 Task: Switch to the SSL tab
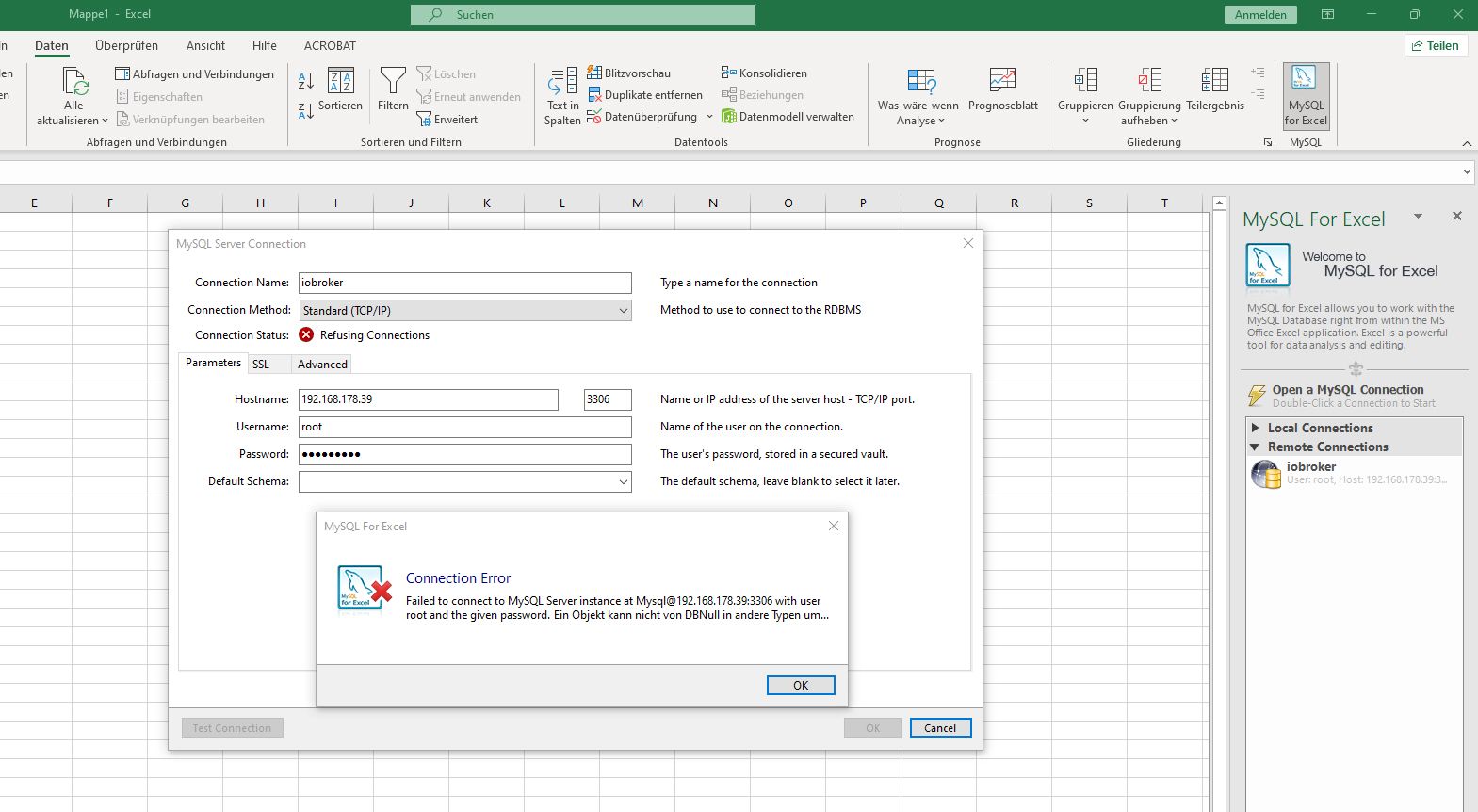[x=261, y=365]
